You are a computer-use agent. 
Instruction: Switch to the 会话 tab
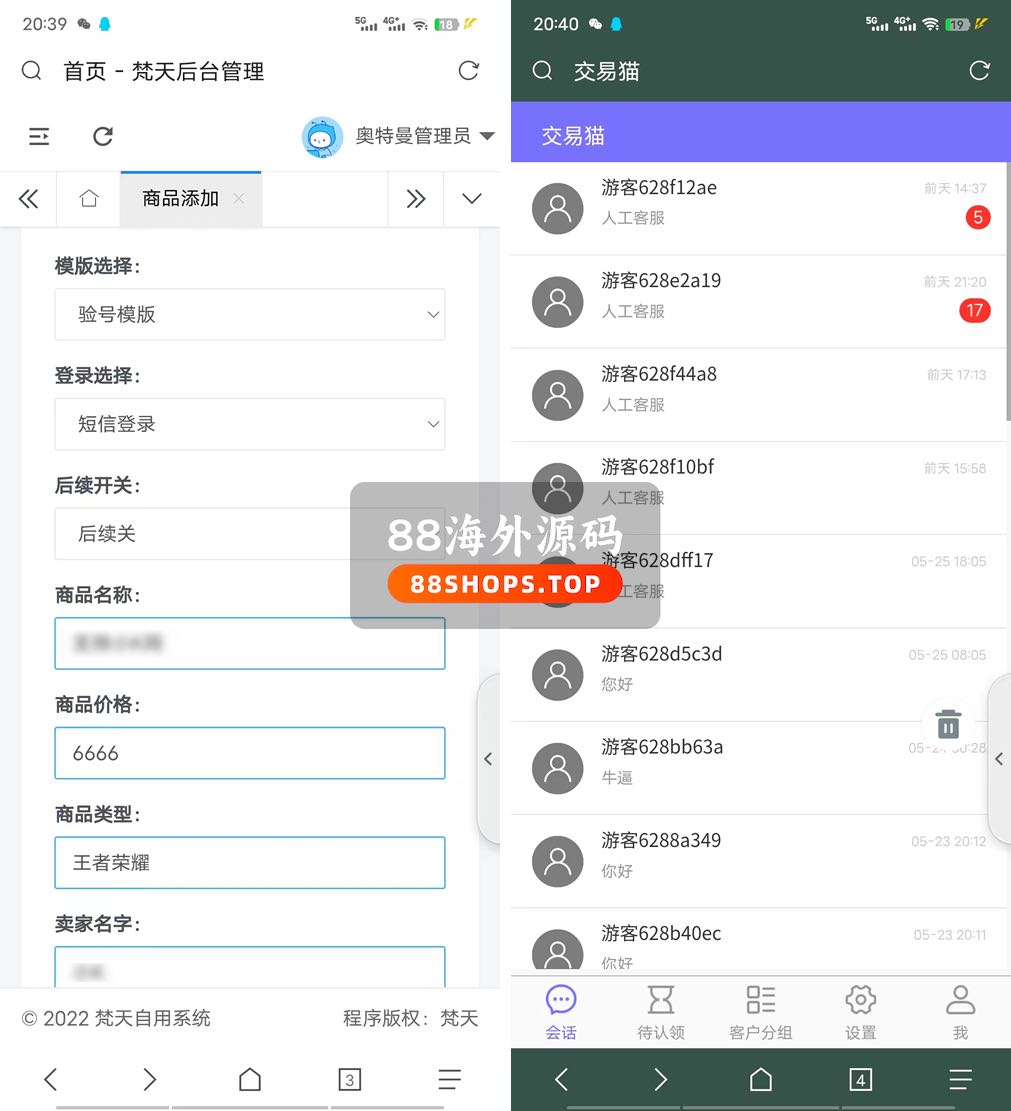tap(561, 1010)
